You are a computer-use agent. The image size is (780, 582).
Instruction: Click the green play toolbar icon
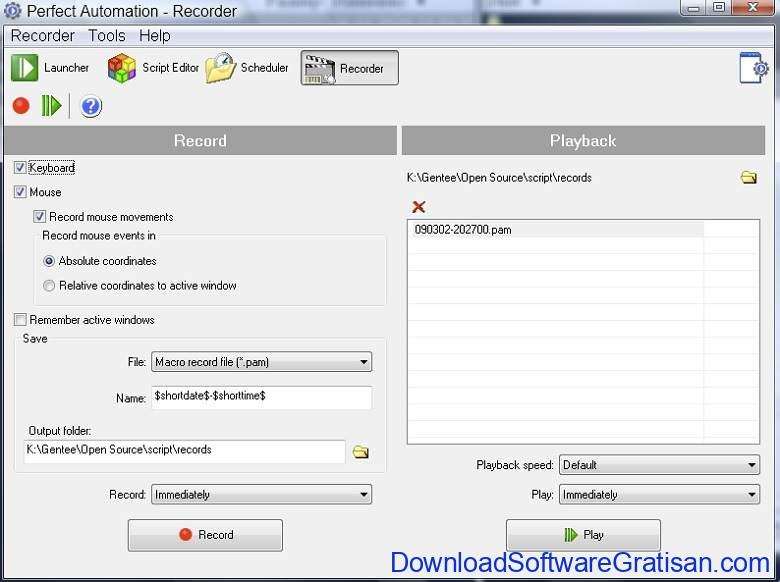click(x=51, y=105)
